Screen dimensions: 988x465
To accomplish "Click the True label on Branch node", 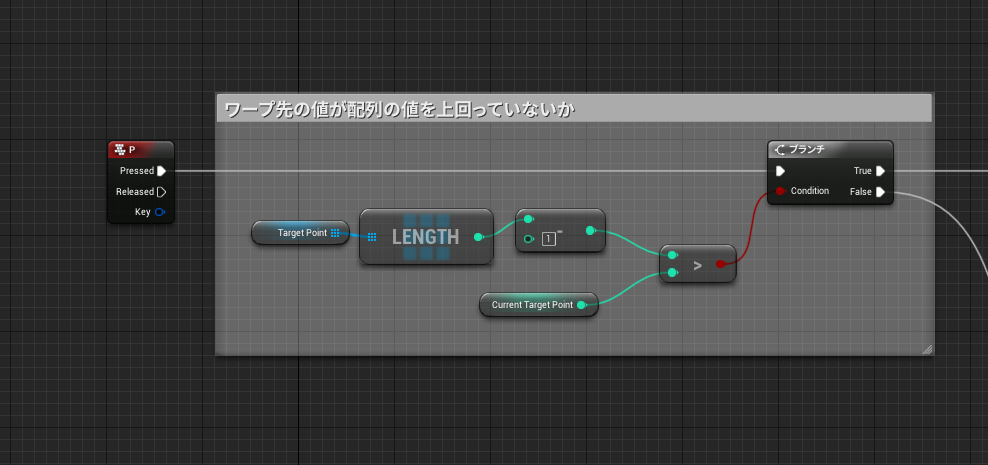I will coord(863,171).
